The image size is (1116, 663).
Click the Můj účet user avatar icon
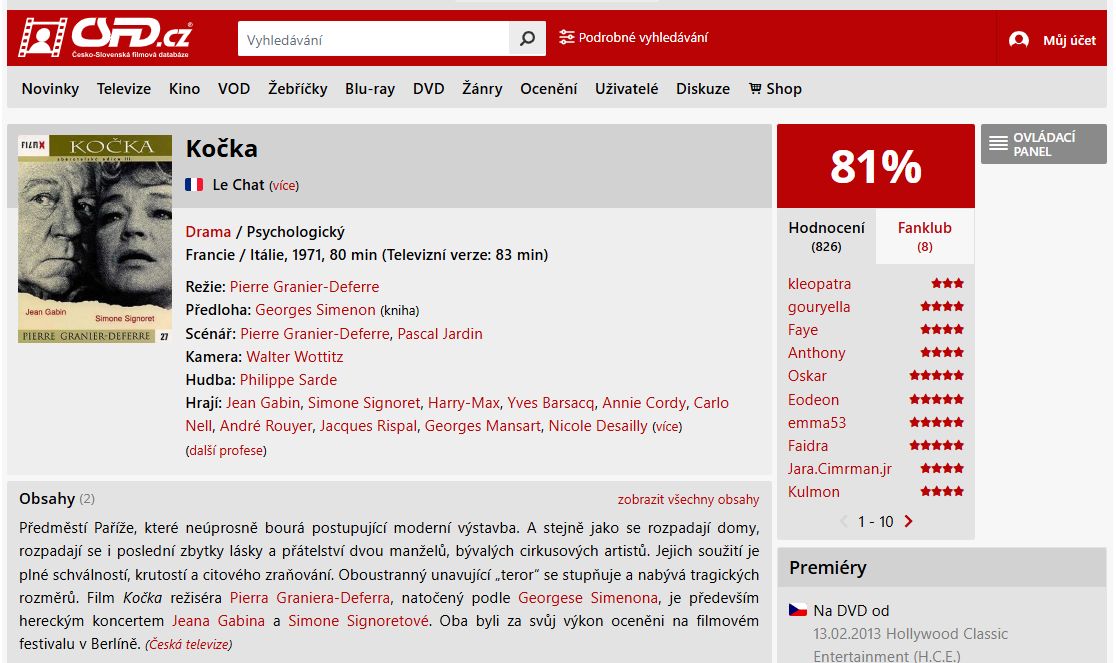[x=1018, y=40]
